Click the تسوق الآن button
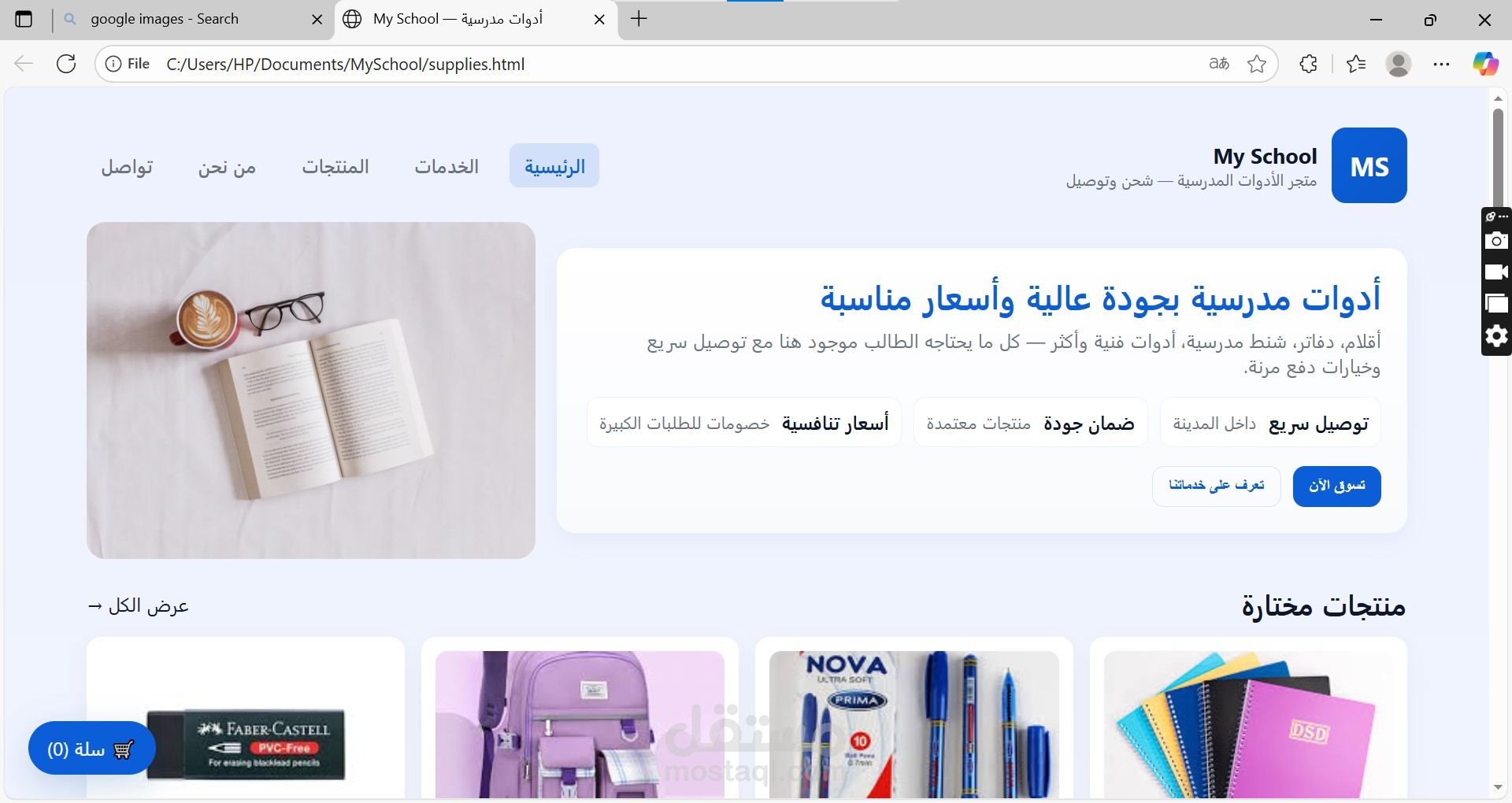Viewport: 1512px width, 803px height. tap(1336, 486)
